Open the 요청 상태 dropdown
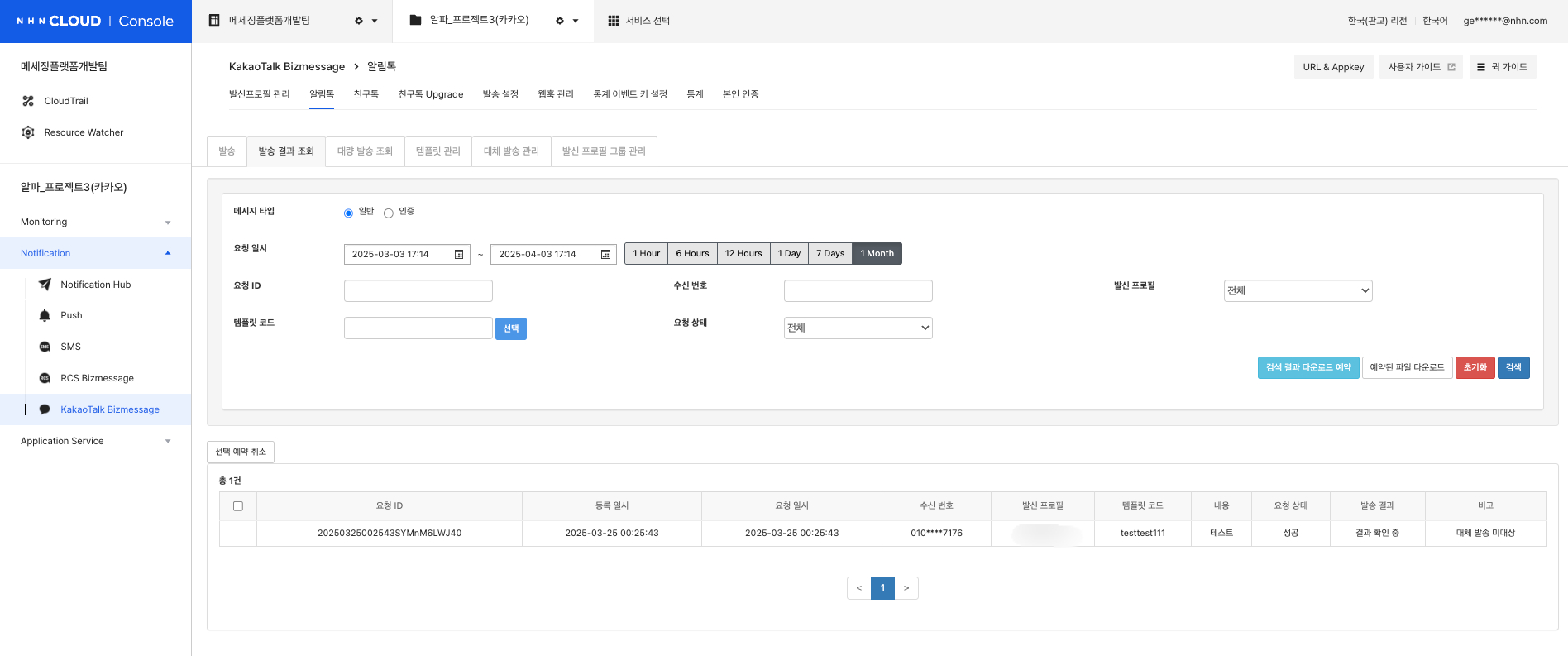 [858, 328]
